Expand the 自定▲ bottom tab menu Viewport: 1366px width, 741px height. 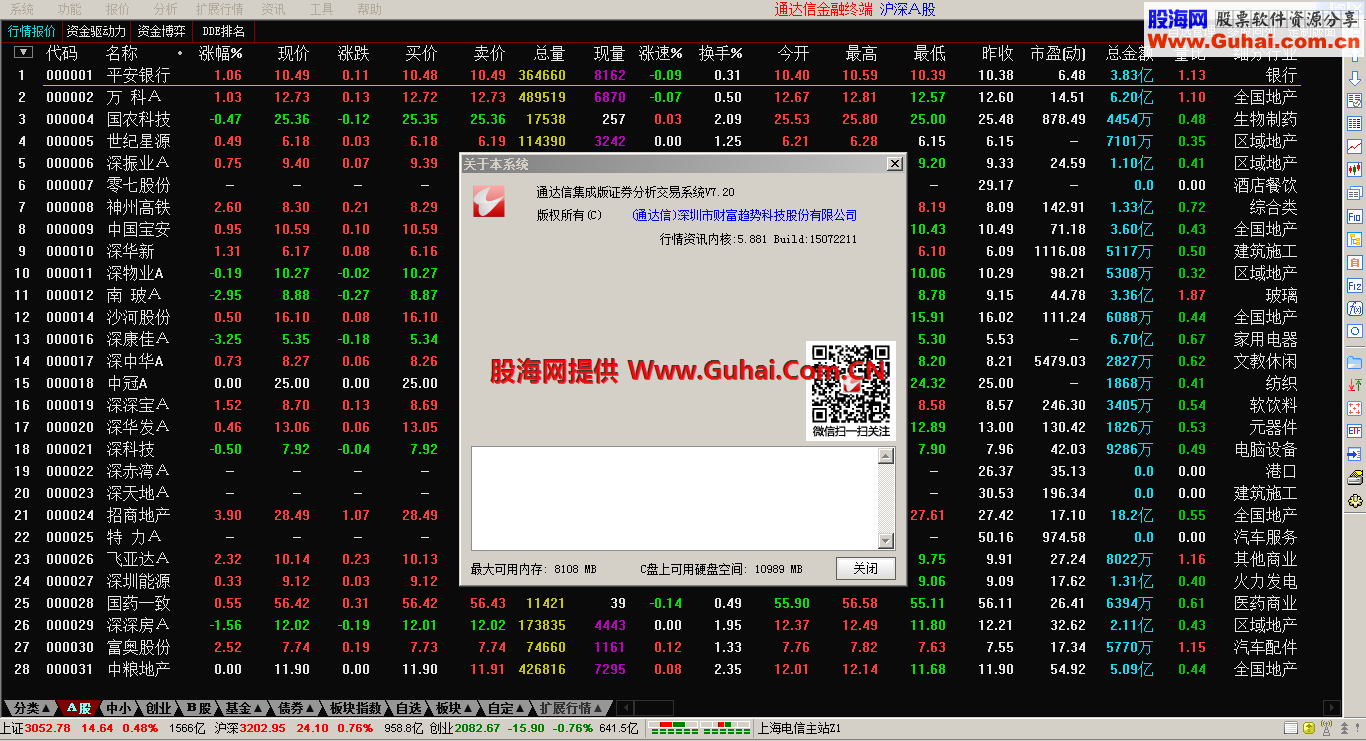507,708
